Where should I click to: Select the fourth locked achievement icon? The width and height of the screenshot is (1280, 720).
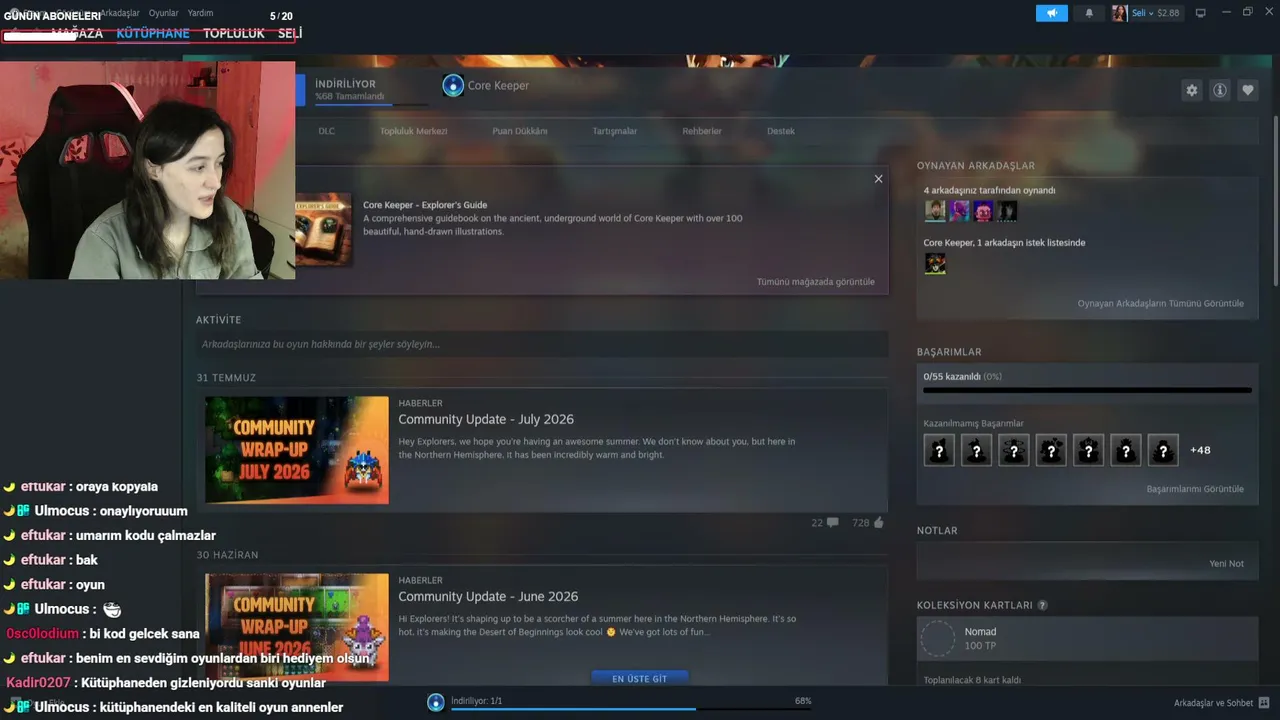click(x=1051, y=450)
